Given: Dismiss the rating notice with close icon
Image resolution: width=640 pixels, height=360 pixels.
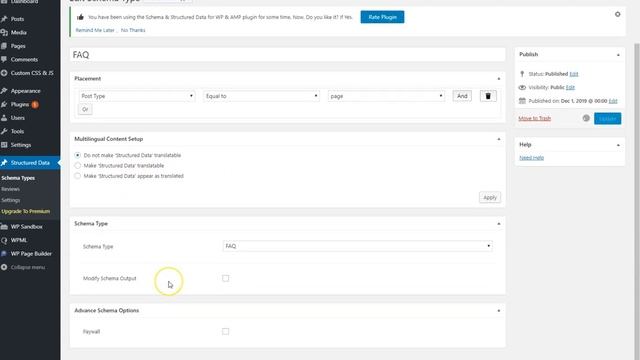Looking at the screenshot, I should (x=618, y=14).
